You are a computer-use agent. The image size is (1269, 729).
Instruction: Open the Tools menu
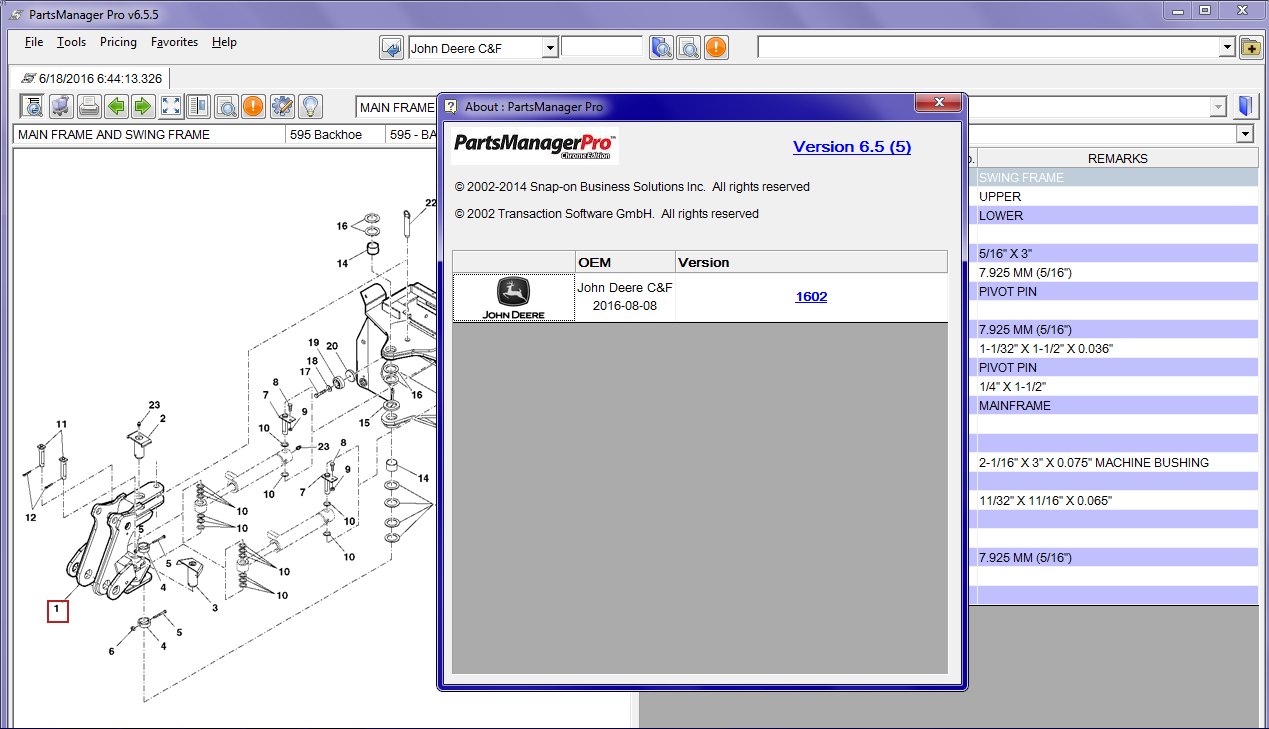tap(71, 42)
